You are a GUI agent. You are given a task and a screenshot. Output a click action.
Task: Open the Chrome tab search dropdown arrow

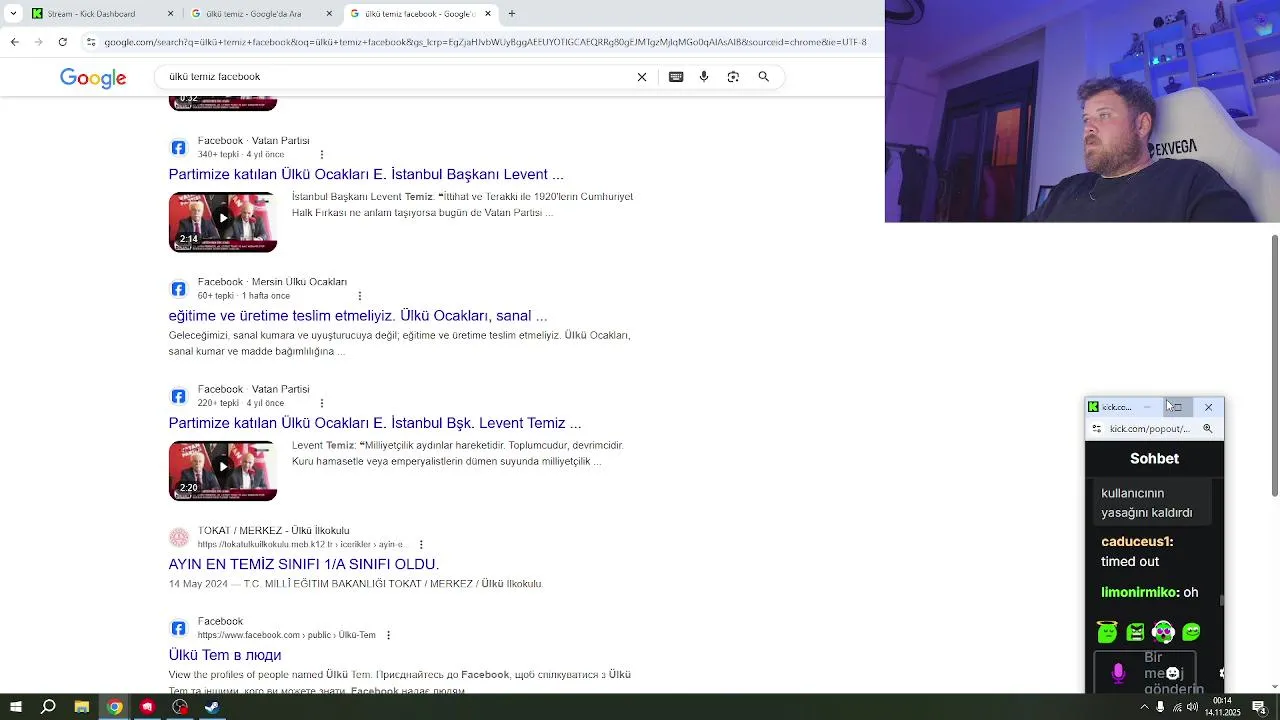tap(13, 13)
